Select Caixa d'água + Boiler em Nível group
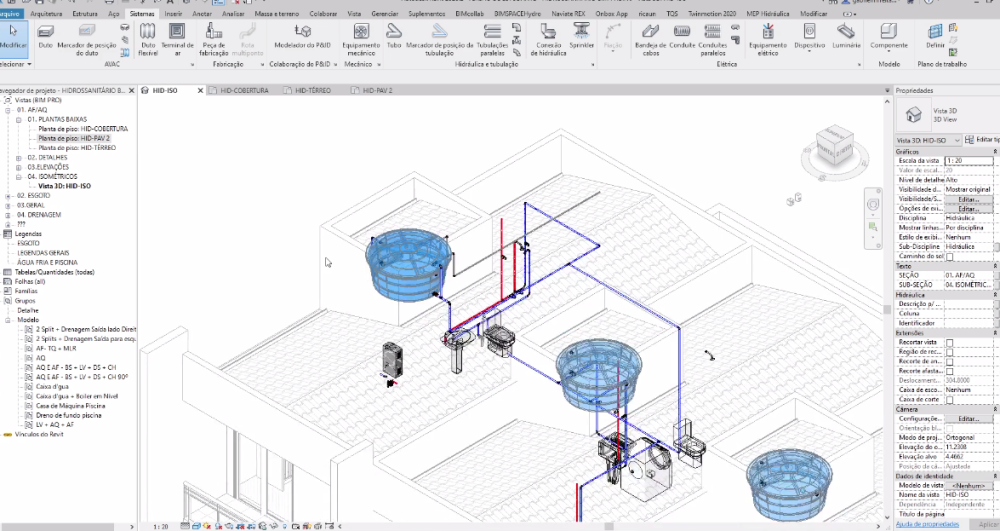Image resolution: width=1000 pixels, height=531 pixels. point(77,396)
